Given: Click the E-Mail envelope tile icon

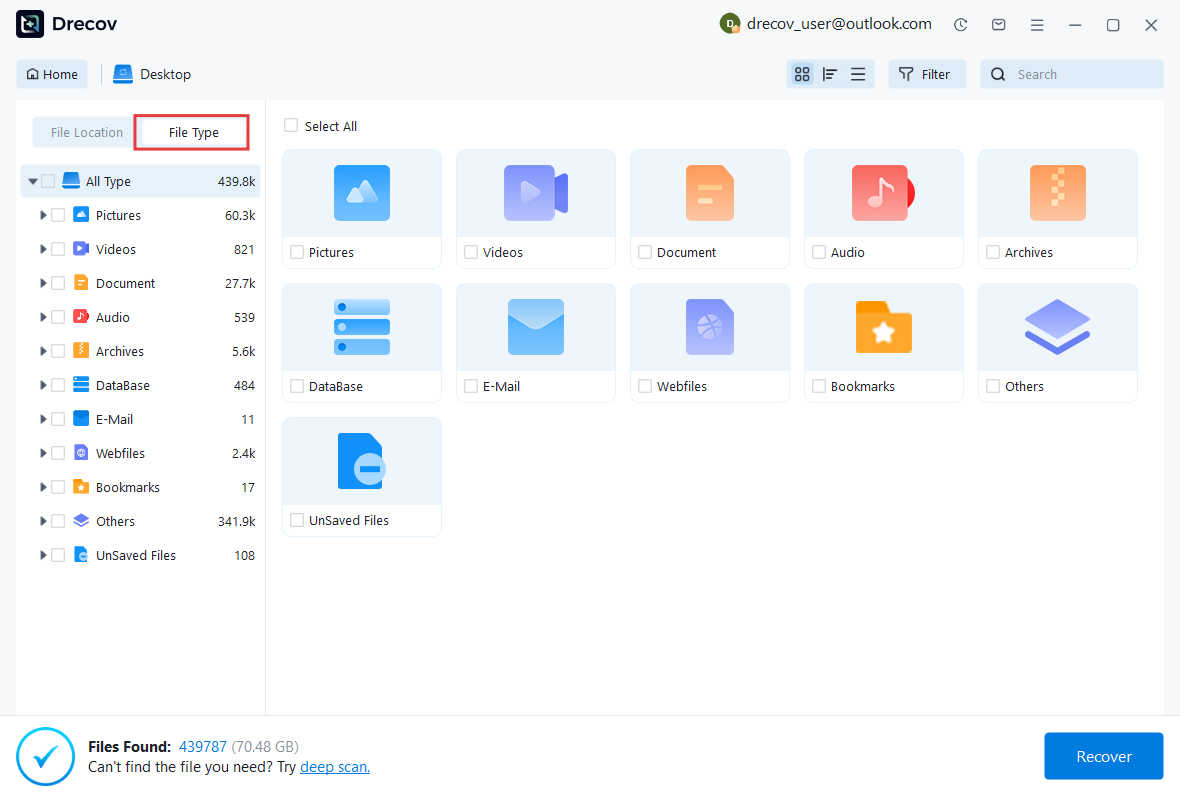Looking at the screenshot, I should coord(535,327).
